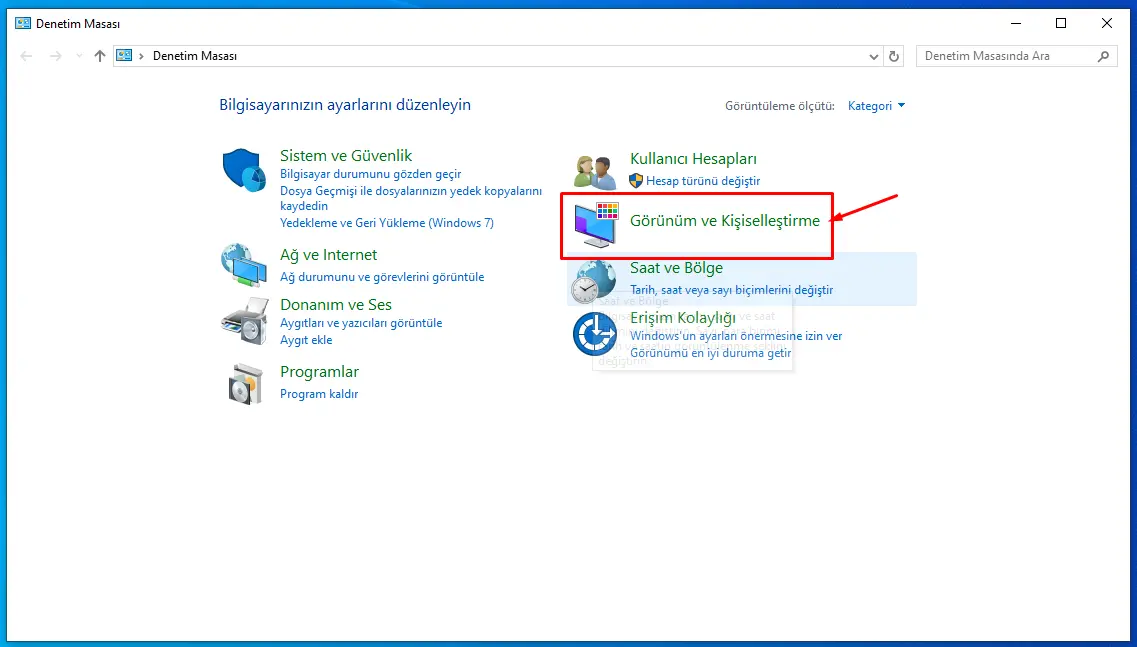Open Görünüm ve Kişiselleştirme category
The width and height of the screenshot is (1137, 647).
(725, 221)
